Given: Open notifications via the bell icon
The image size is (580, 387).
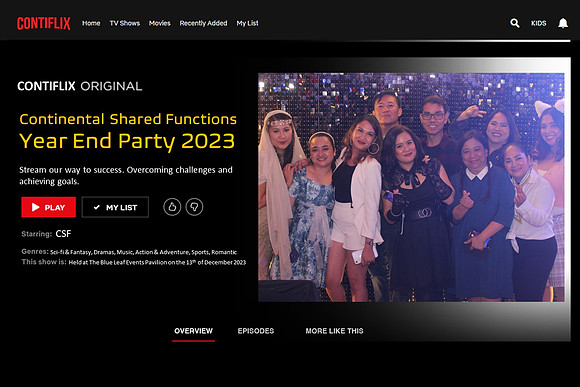Looking at the screenshot, I should pos(563,23).
